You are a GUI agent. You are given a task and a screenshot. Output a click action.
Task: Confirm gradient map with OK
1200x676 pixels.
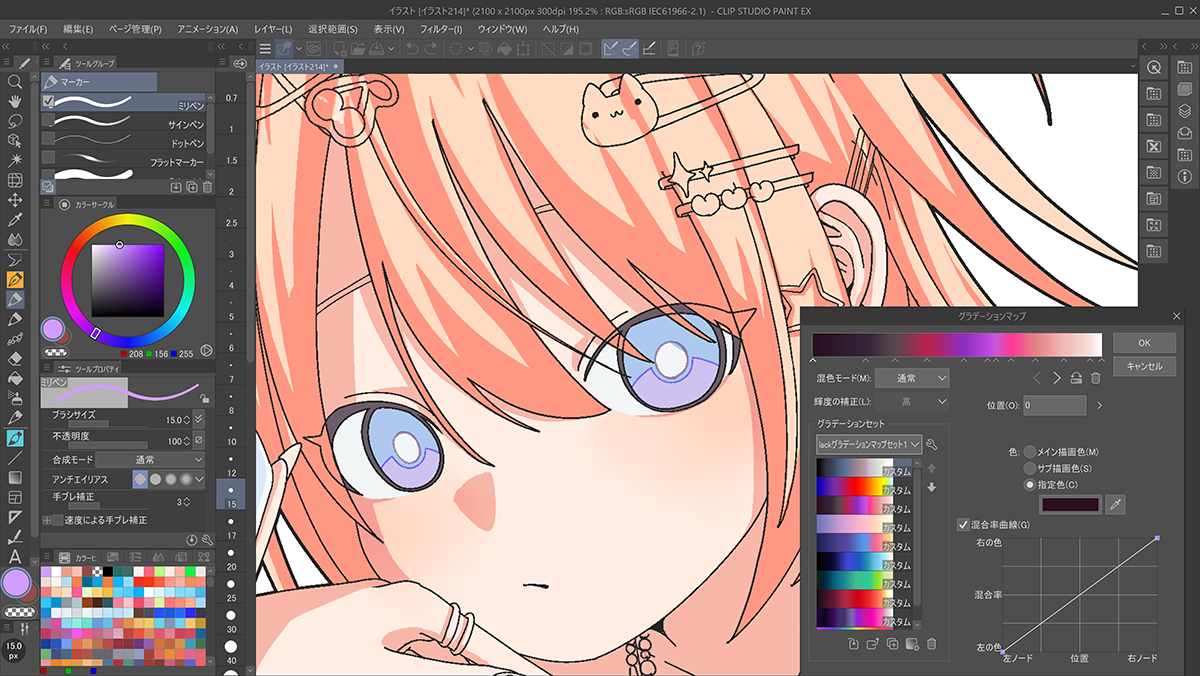click(1144, 343)
